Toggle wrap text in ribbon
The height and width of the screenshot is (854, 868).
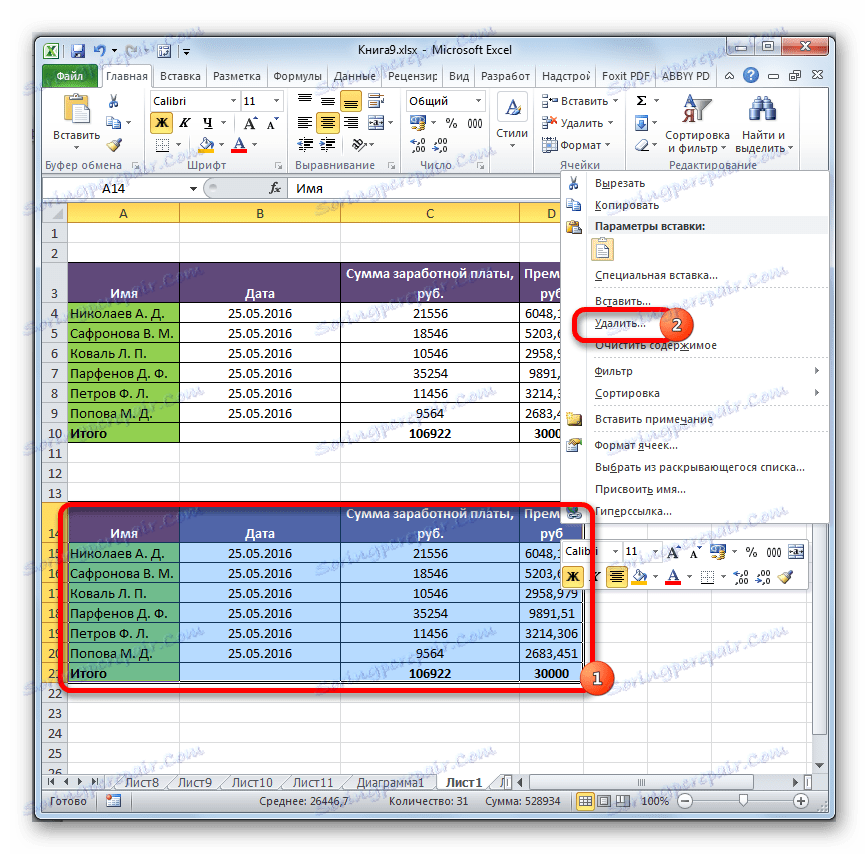click(376, 101)
